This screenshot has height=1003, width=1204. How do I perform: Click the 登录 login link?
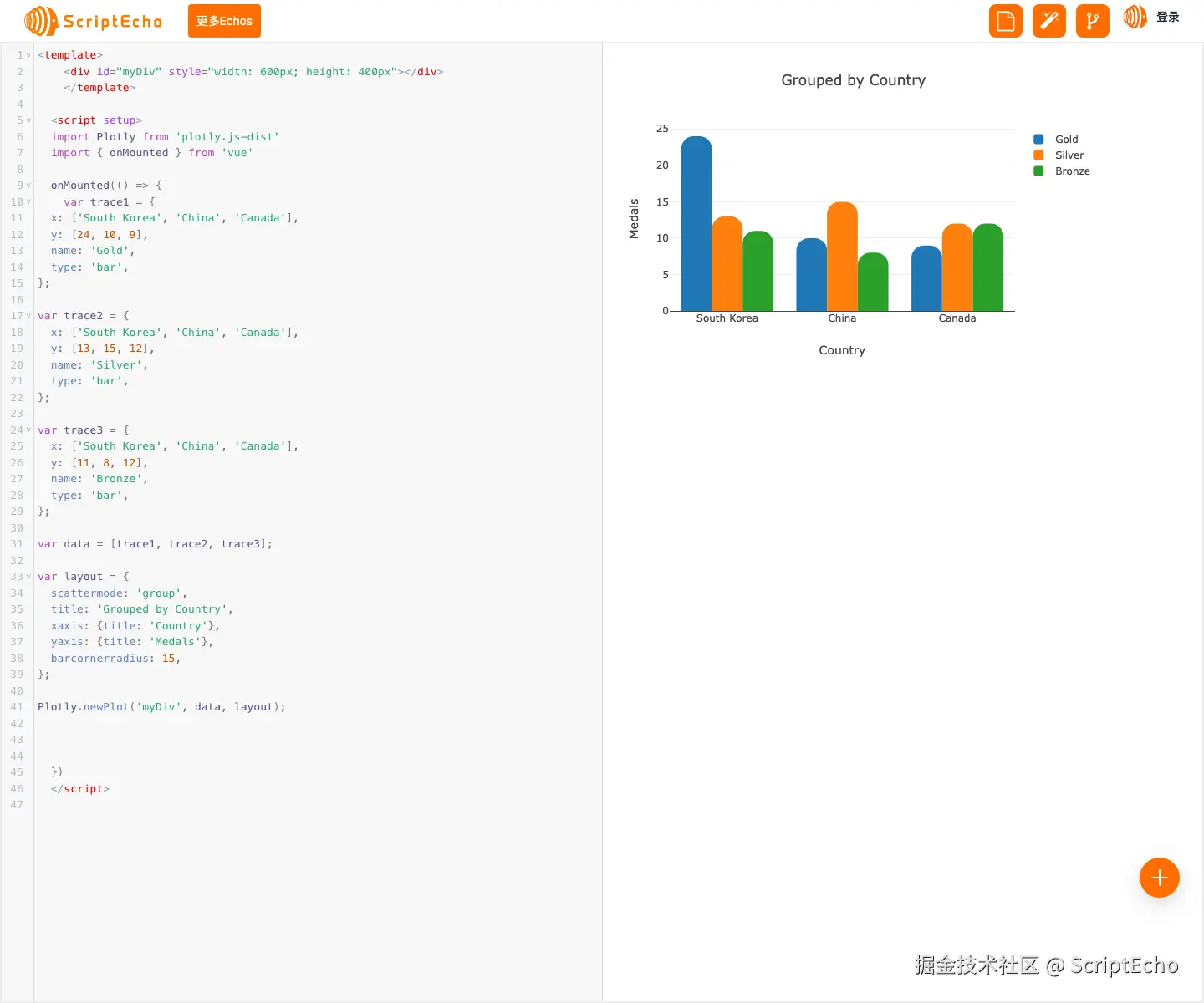(1168, 17)
